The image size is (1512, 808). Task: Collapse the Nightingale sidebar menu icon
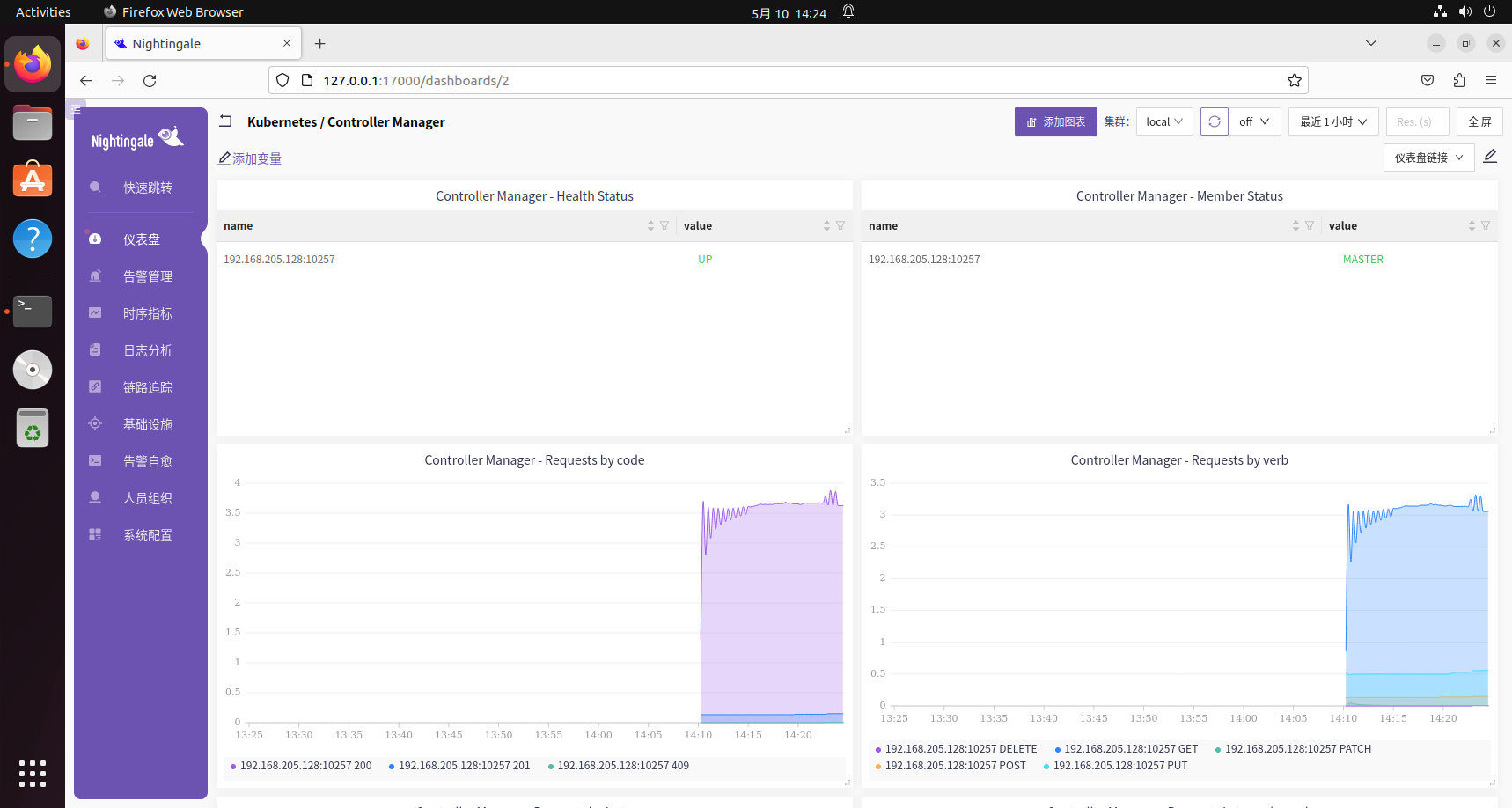(77, 109)
